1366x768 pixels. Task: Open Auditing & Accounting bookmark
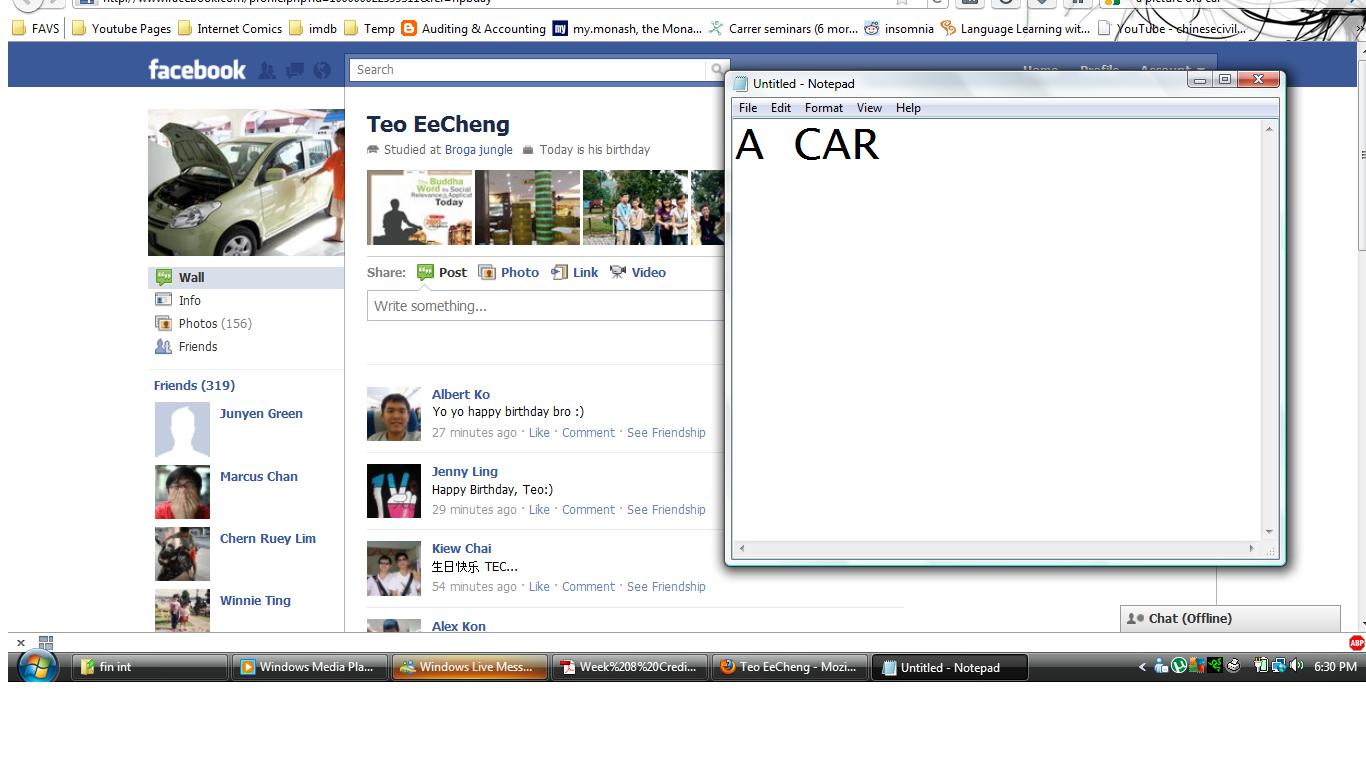tap(474, 28)
